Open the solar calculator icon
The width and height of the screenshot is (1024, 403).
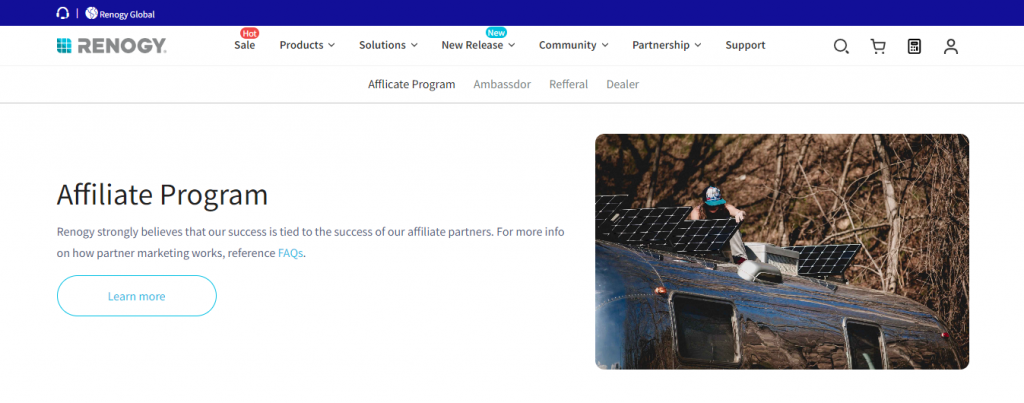[x=914, y=46]
